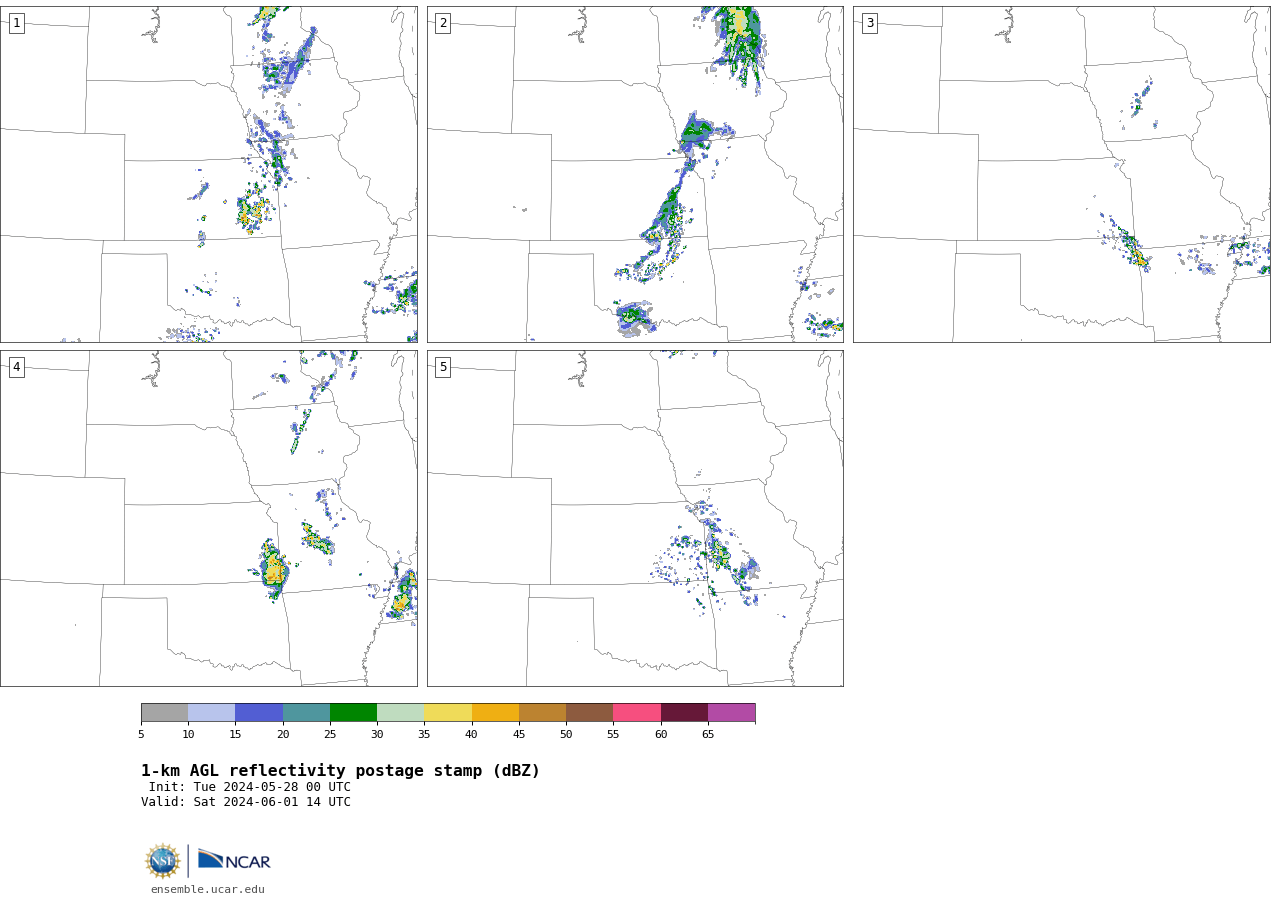This screenshot has width=1280, height=901.
Task: Click the colorbar tick label 20
Action: click(283, 735)
